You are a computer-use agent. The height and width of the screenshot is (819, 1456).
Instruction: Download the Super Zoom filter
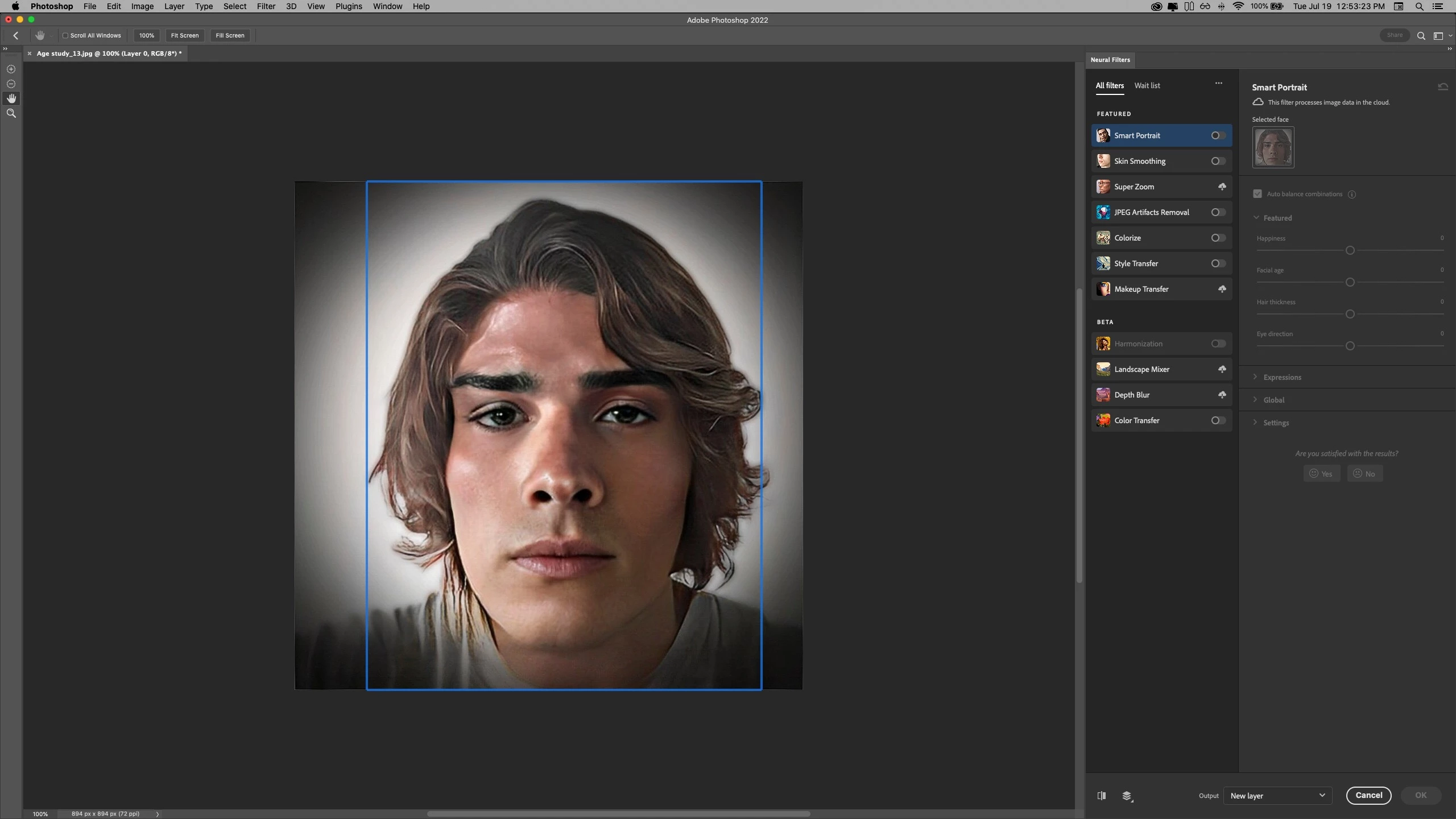tap(1222, 187)
